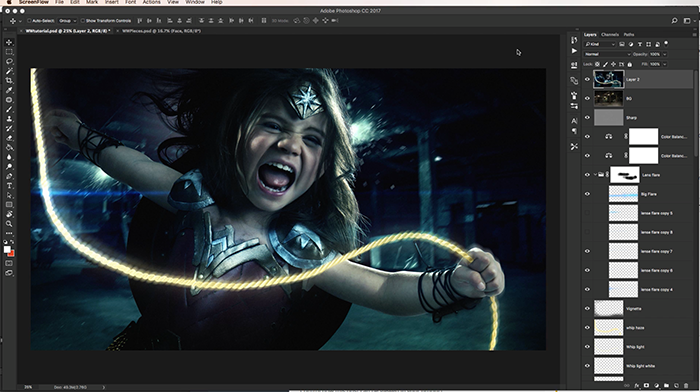
Task: Select the Hand tool
Action: (9, 215)
